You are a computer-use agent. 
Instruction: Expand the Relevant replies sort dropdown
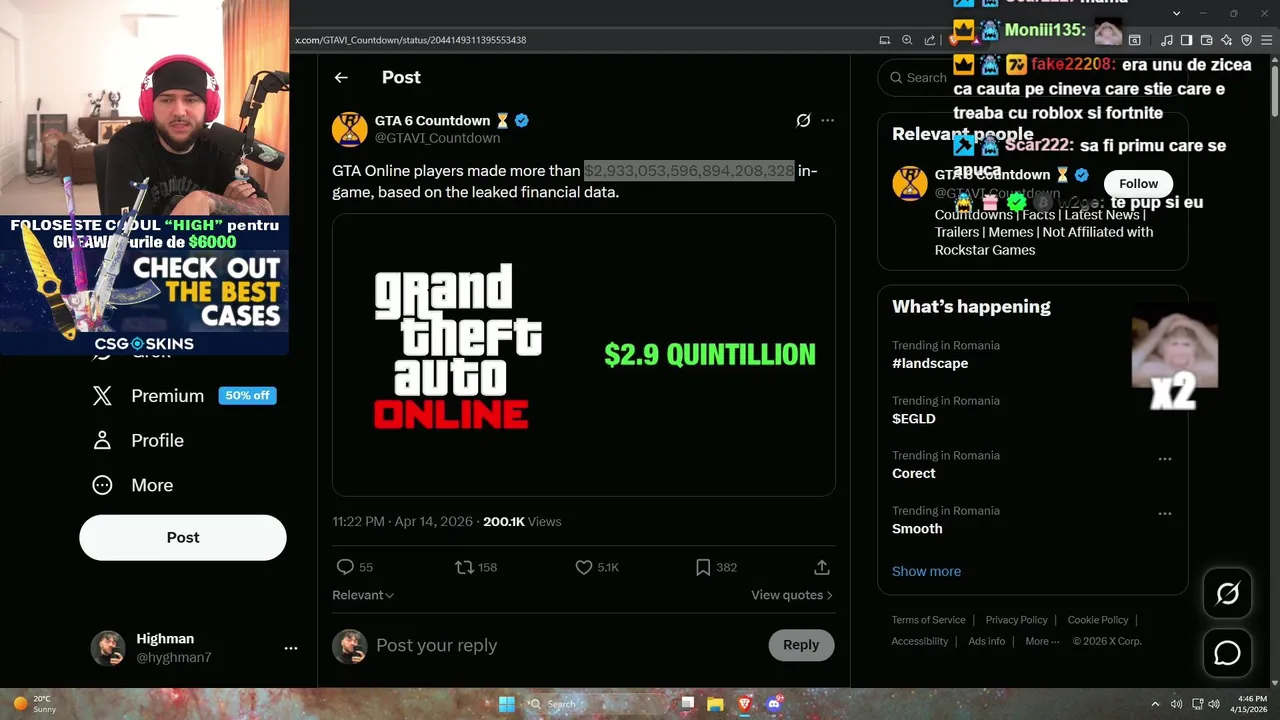(363, 595)
